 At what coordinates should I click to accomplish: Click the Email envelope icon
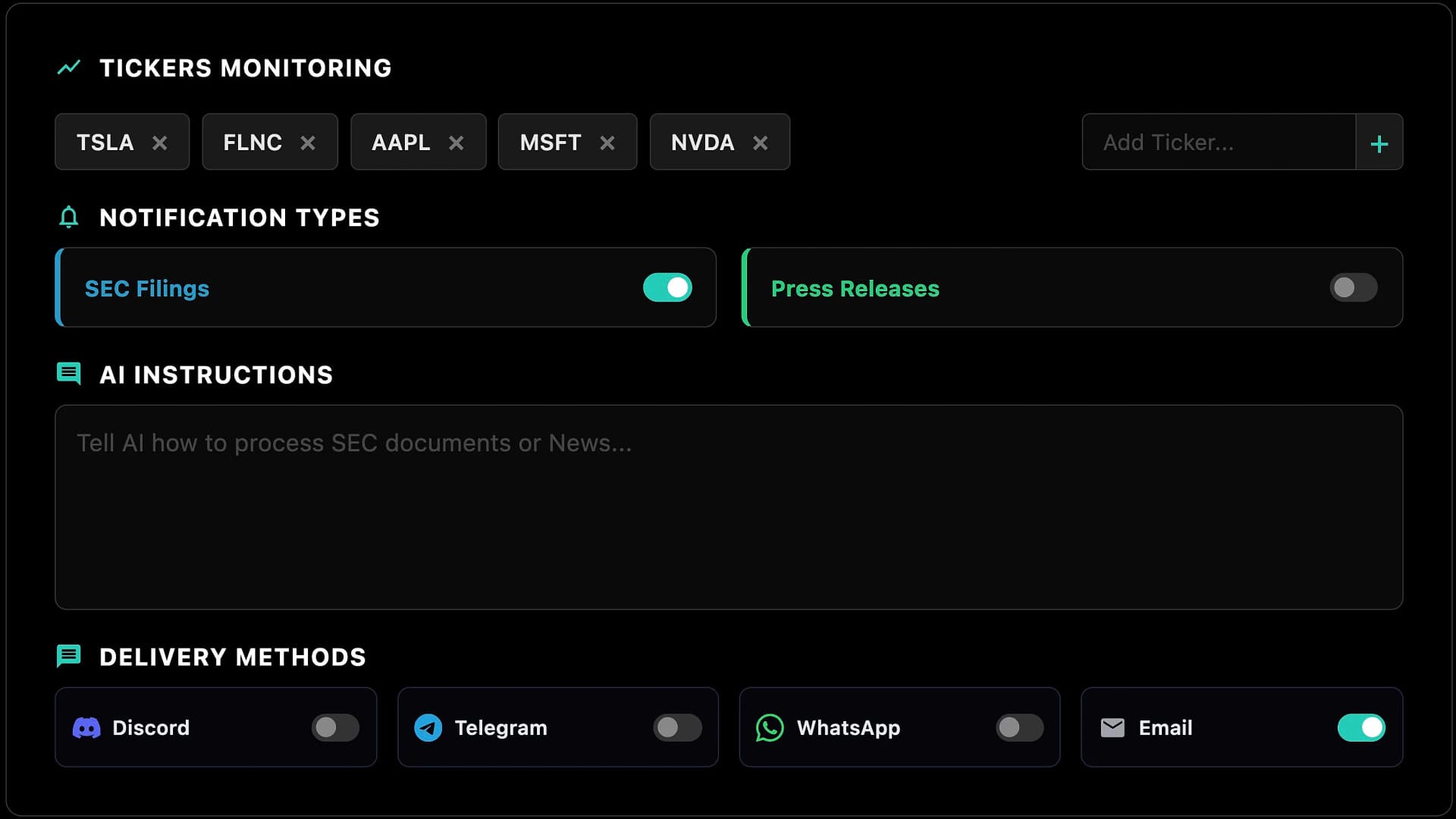(x=1112, y=727)
